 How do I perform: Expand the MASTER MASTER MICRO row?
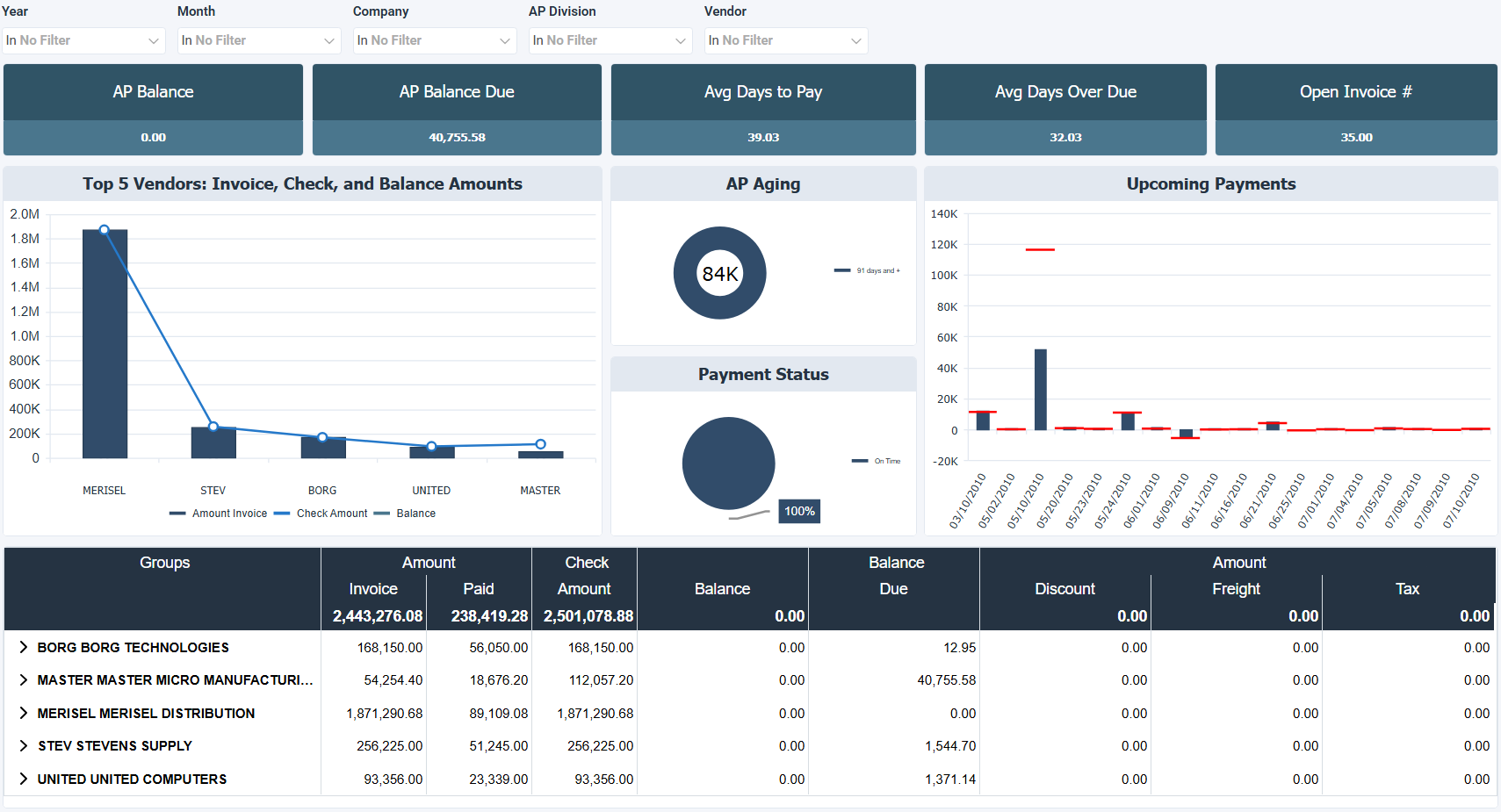pos(24,680)
